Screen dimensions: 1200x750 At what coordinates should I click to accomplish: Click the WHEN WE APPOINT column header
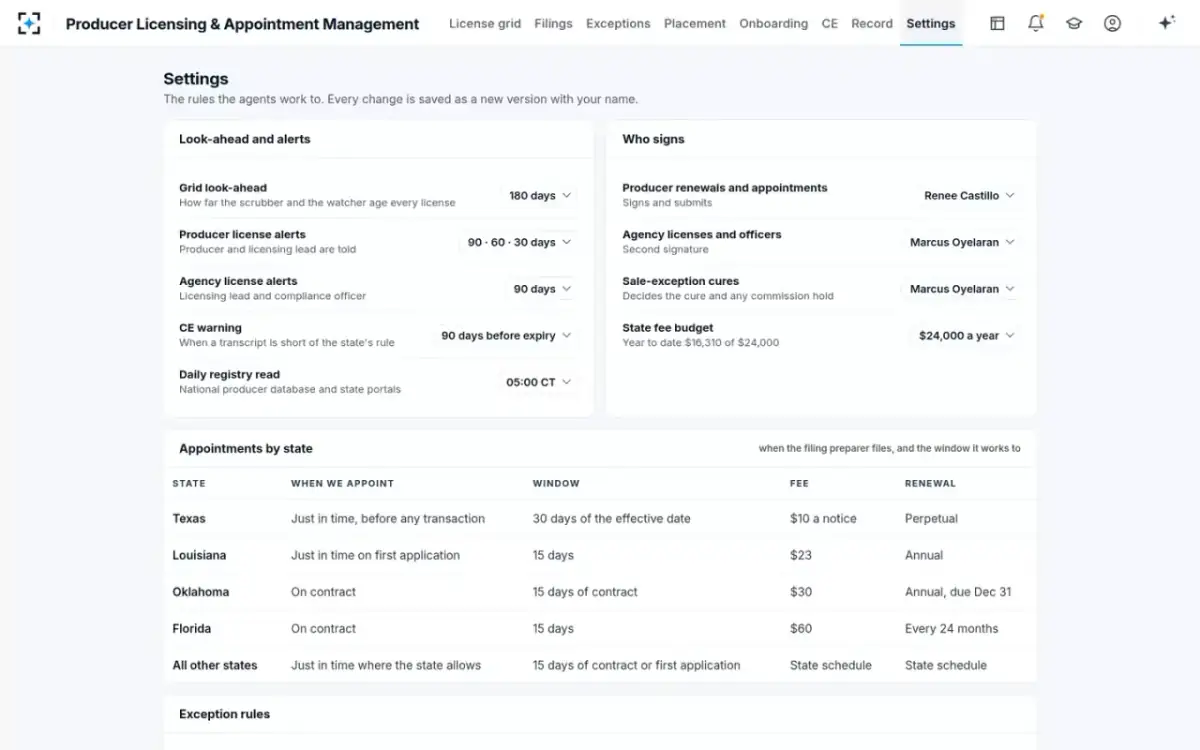click(x=343, y=483)
